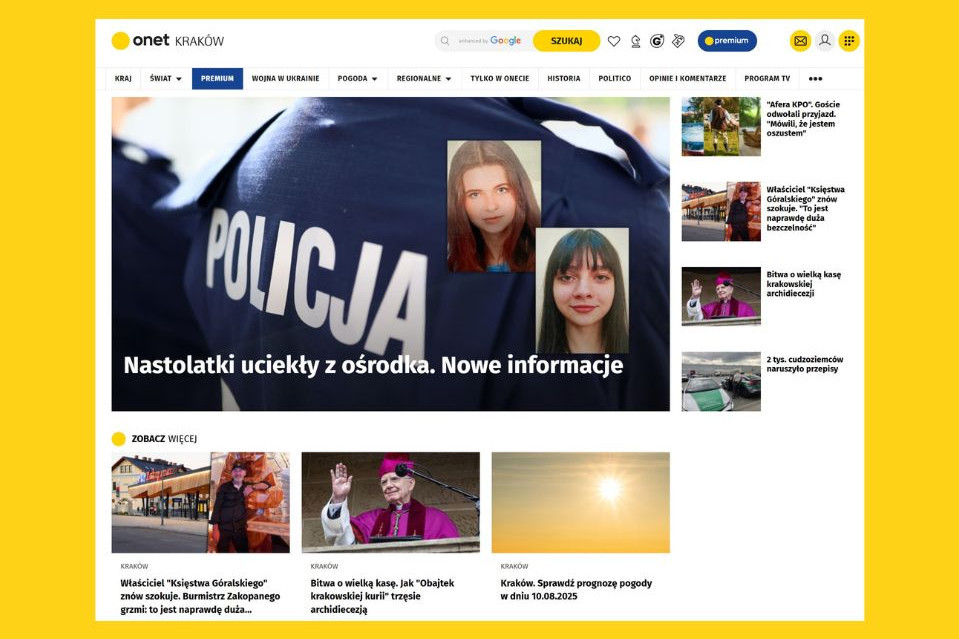
Task: Open the ZOBACZ WIĘCEJ link
Action: coord(164,437)
